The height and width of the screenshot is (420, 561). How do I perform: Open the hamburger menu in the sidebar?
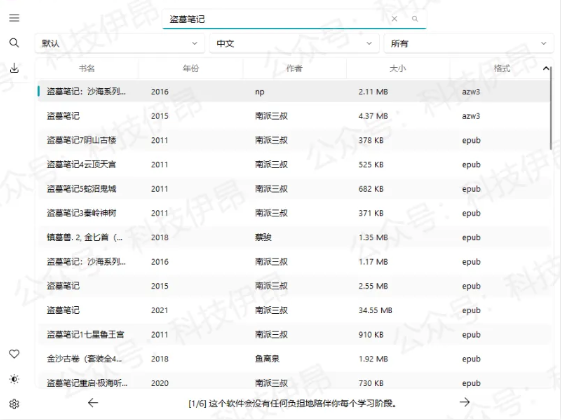coord(14,18)
